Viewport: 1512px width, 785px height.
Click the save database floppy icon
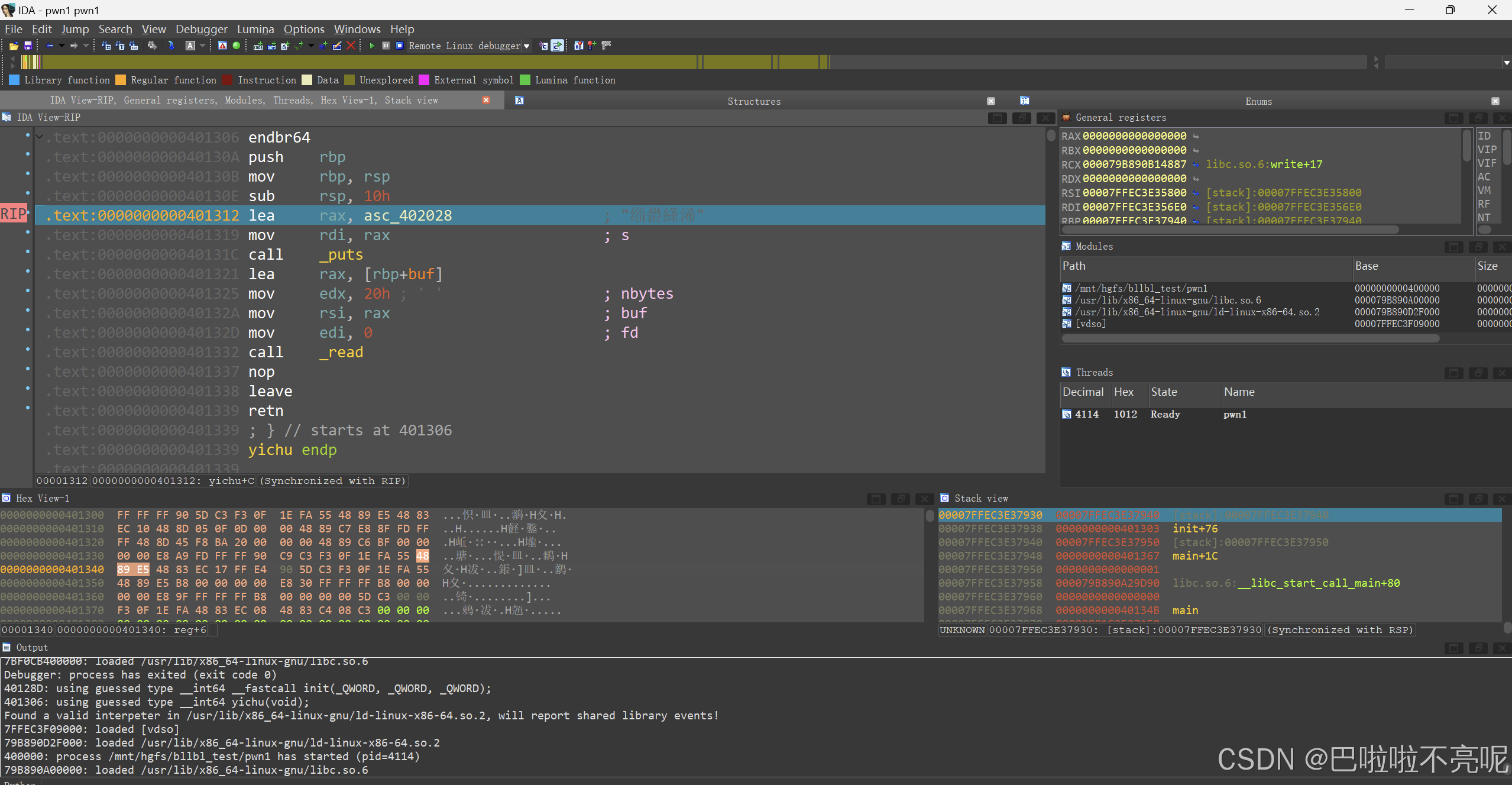27,46
